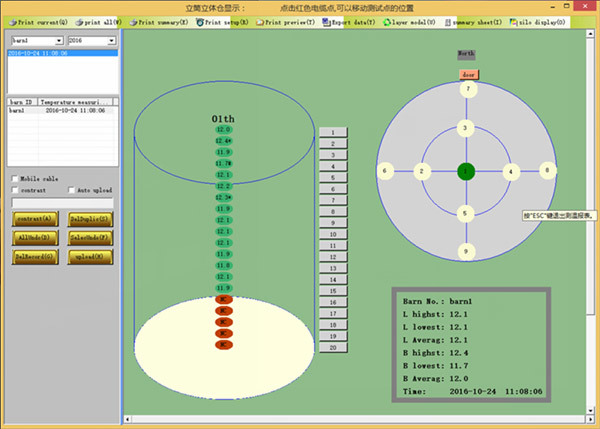Click the DelDuplic(S) button
The width and height of the screenshot is (600, 429).
tap(91, 219)
